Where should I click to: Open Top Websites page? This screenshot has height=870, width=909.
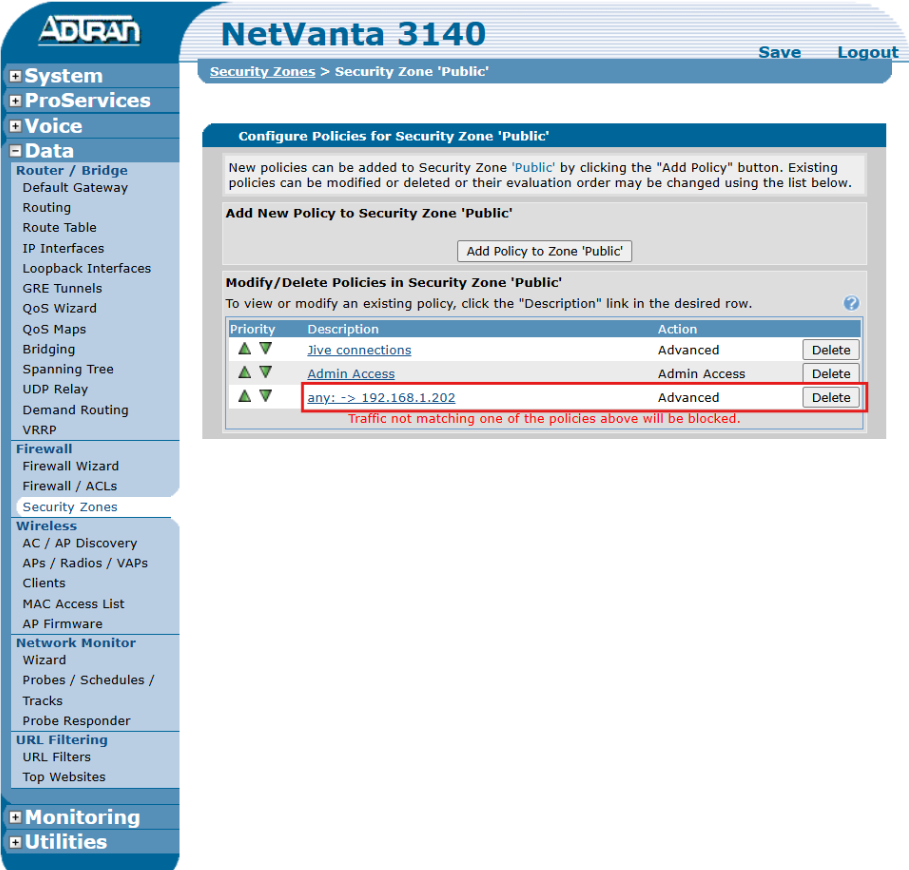(x=64, y=777)
